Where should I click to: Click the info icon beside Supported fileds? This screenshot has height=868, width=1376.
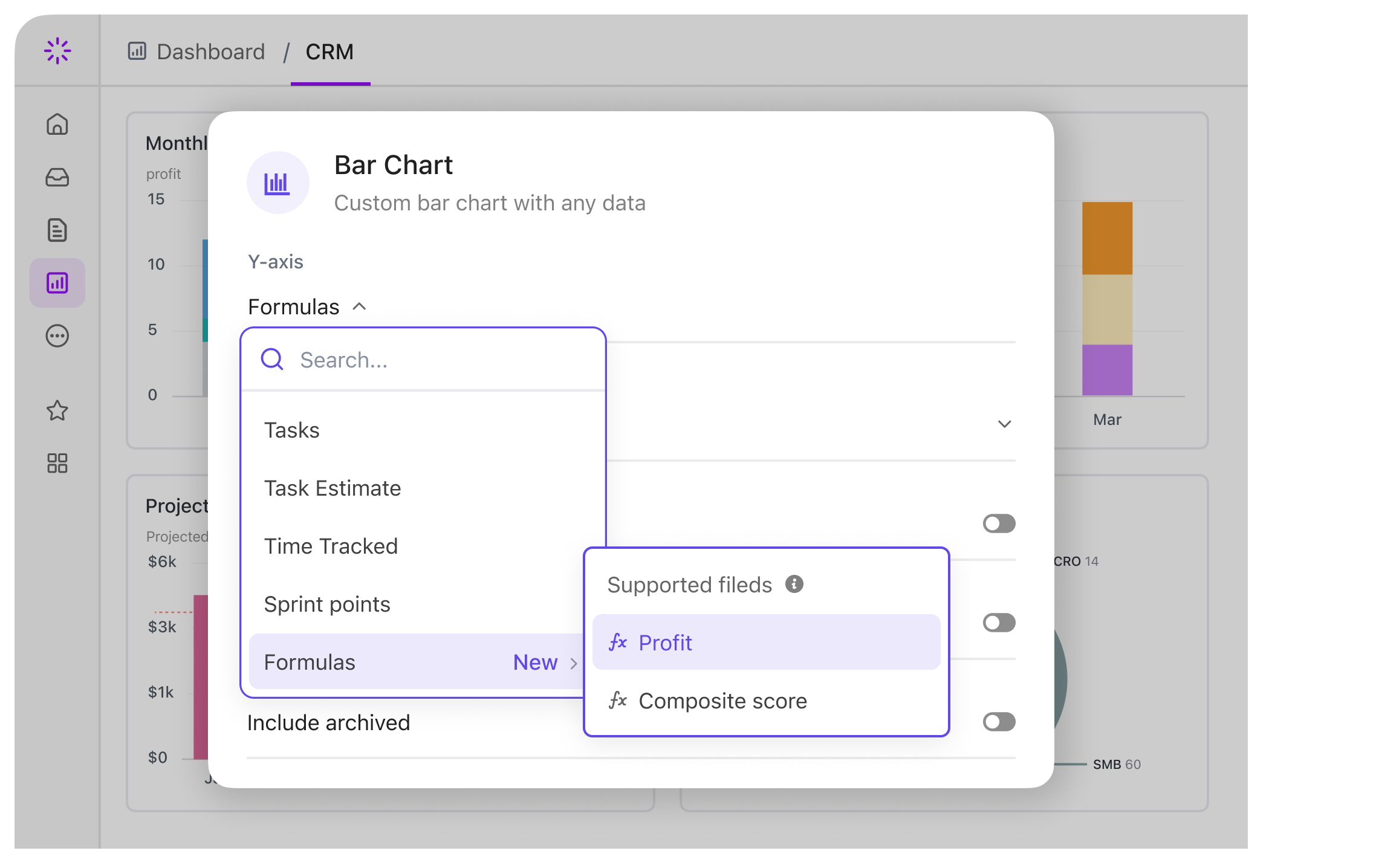pyautogui.click(x=794, y=584)
